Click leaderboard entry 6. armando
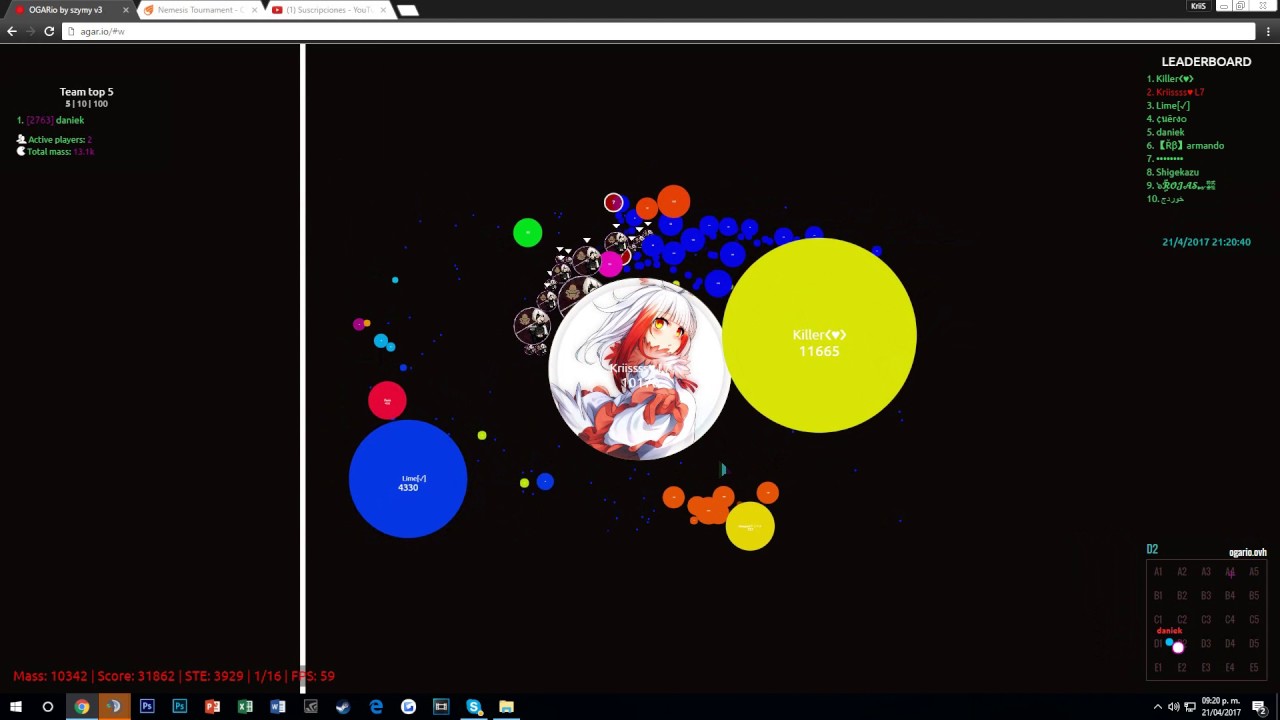 [x=1185, y=145]
